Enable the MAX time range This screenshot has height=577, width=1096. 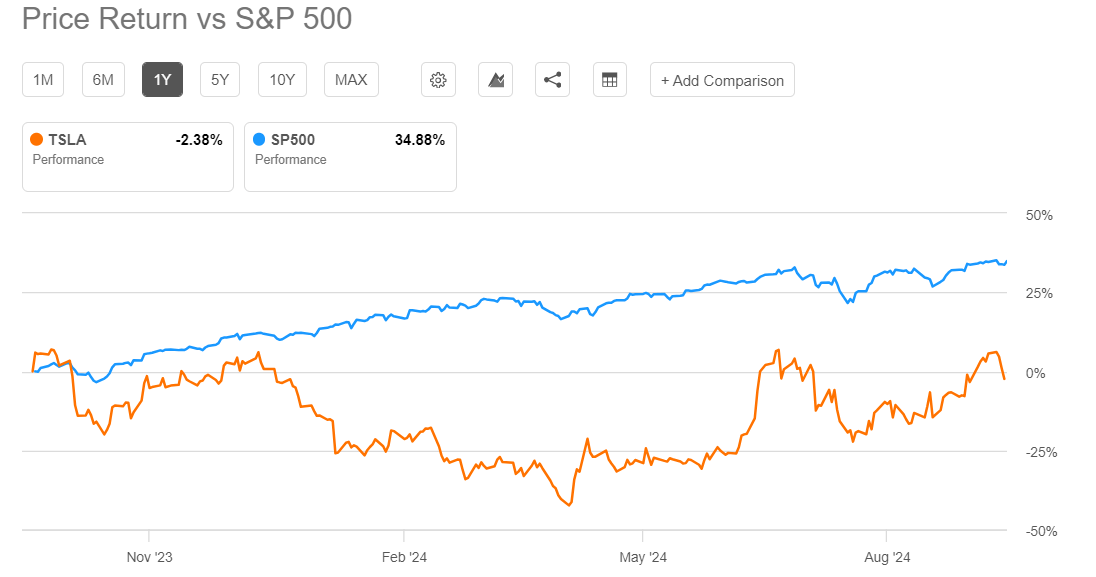coord(350,79)
